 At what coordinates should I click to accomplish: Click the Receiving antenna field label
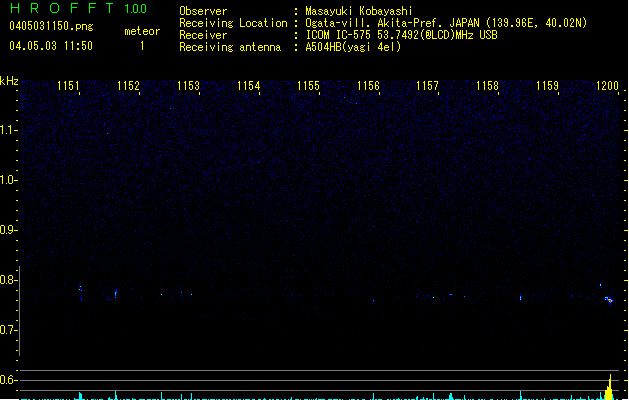230,47
